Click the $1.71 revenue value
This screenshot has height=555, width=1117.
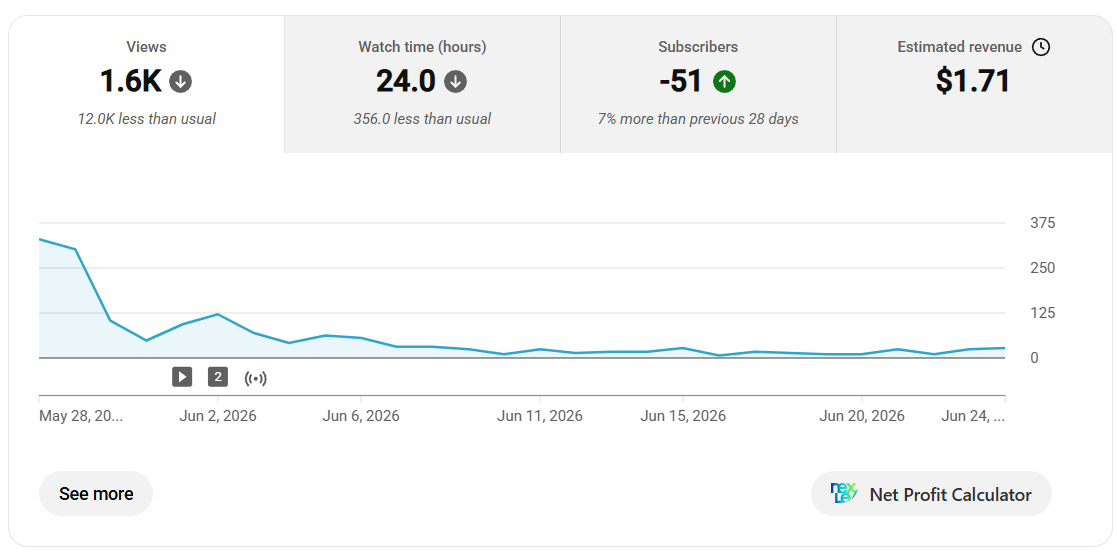(x=973, y=81)
